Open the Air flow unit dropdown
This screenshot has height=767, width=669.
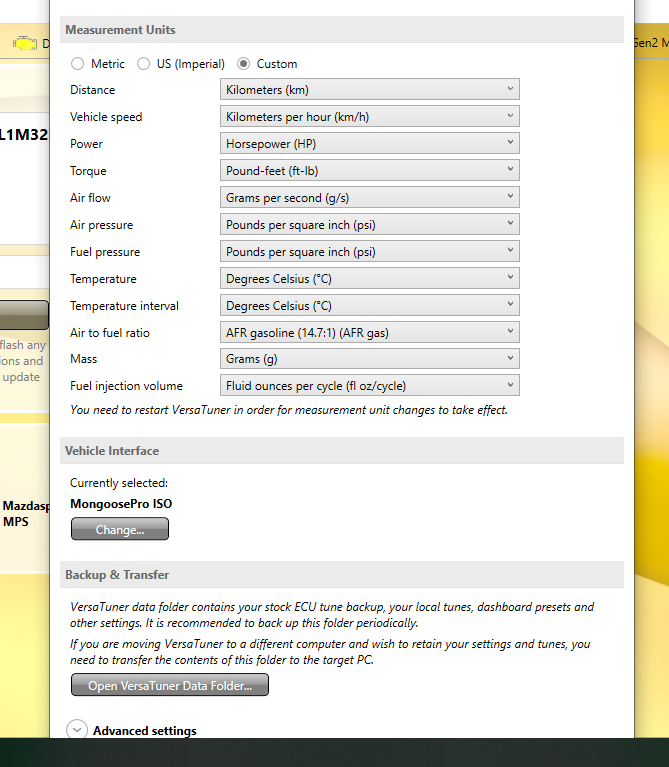pyautogui.click(x=370, y=197)
